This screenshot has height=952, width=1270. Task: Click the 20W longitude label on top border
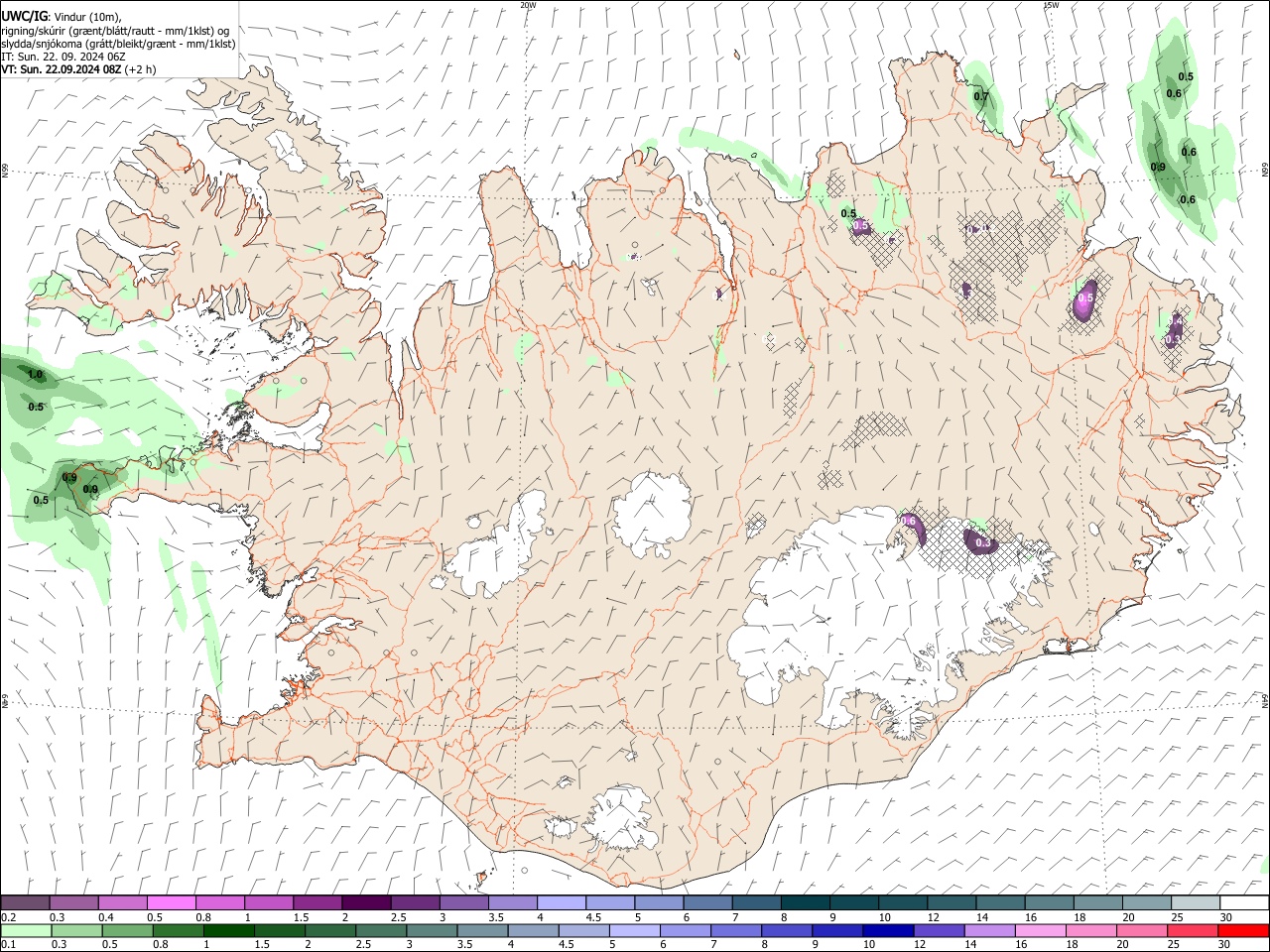[x=528, y=5]
